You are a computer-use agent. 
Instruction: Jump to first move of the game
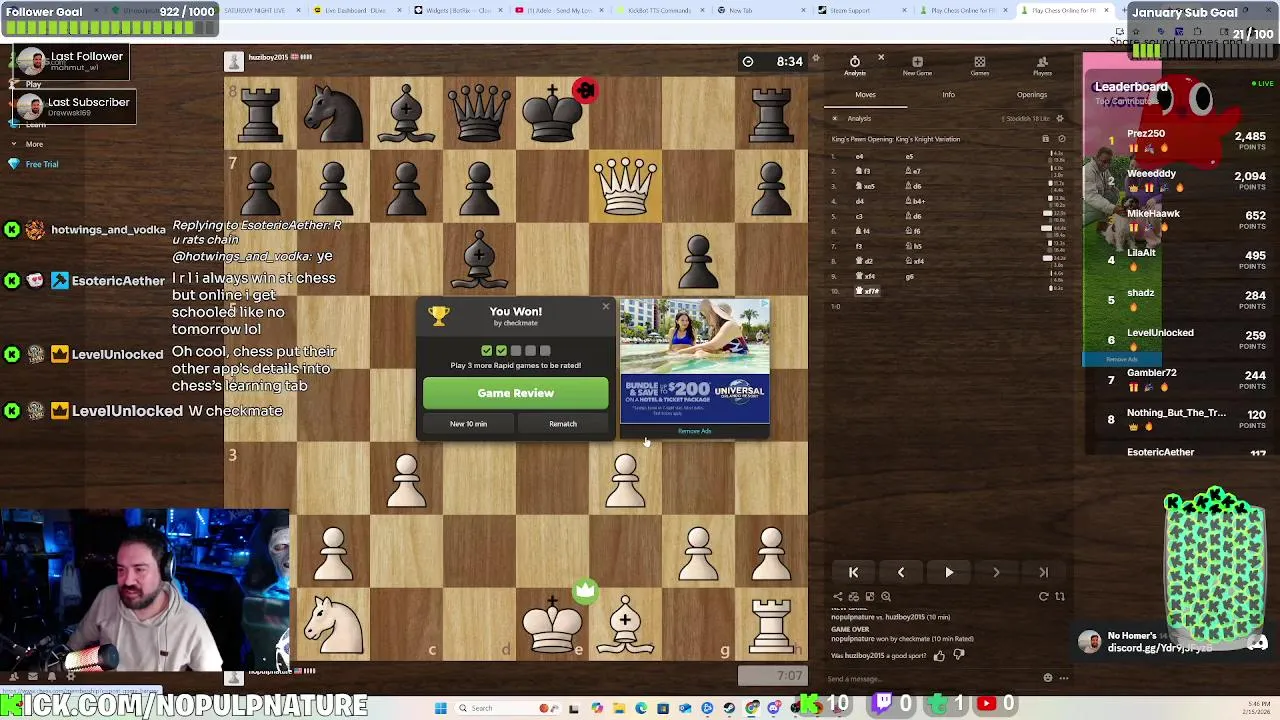[853, 572]
